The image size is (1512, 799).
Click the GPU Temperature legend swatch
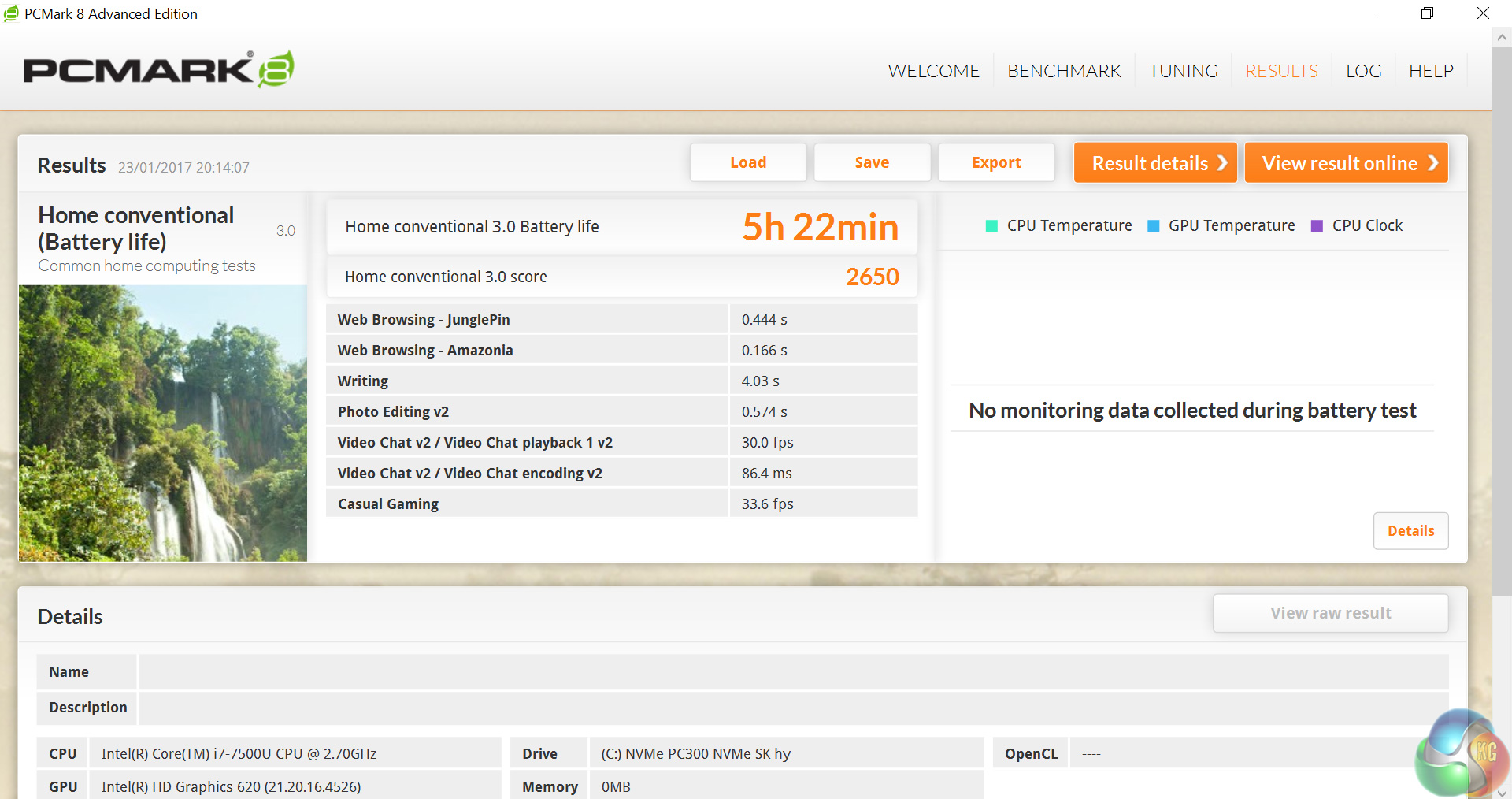(1154, 226)
